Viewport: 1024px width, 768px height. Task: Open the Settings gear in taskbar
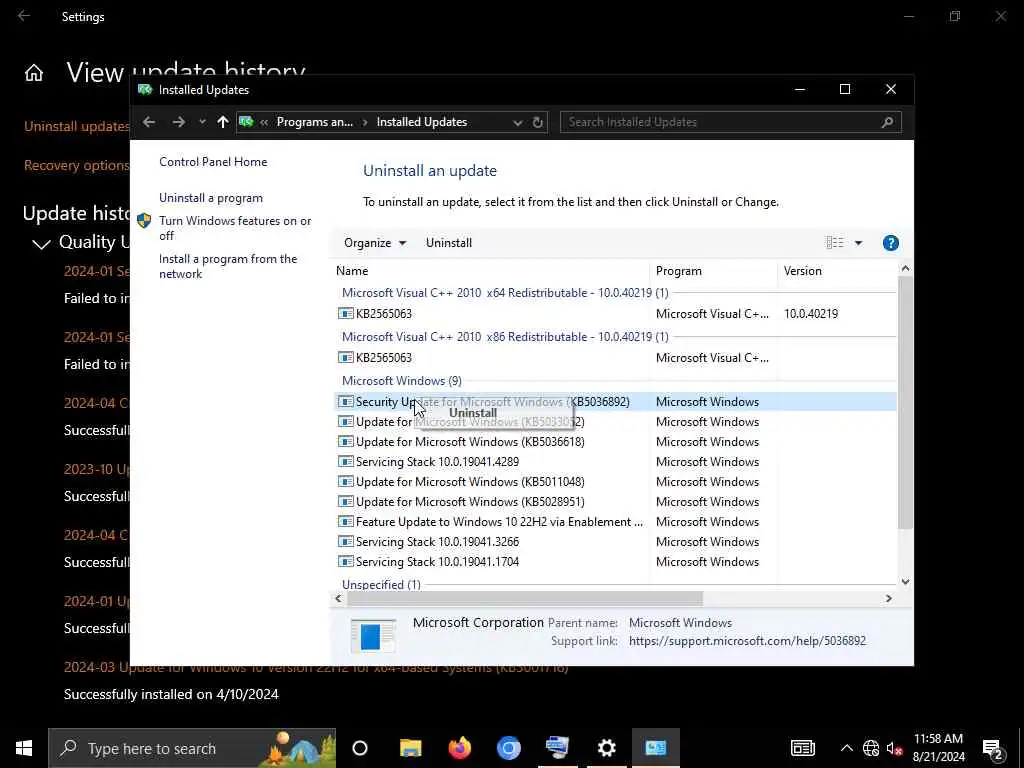[x=607, y=748]
